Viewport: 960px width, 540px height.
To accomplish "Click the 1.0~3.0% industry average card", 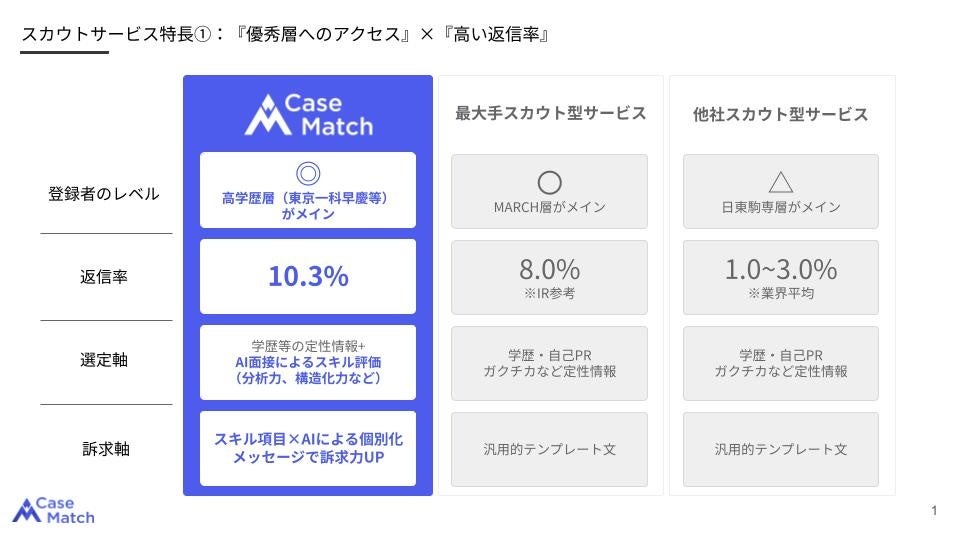I will click(781, 277).
